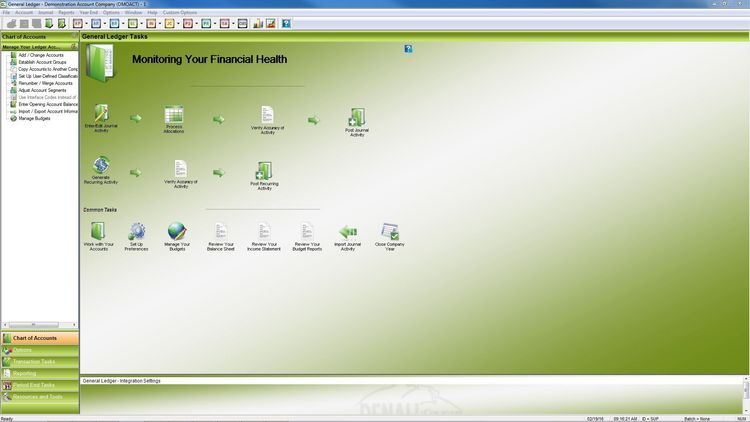
Task: Select Manage Budgets in sidebar list
Action: coord(34,118)
